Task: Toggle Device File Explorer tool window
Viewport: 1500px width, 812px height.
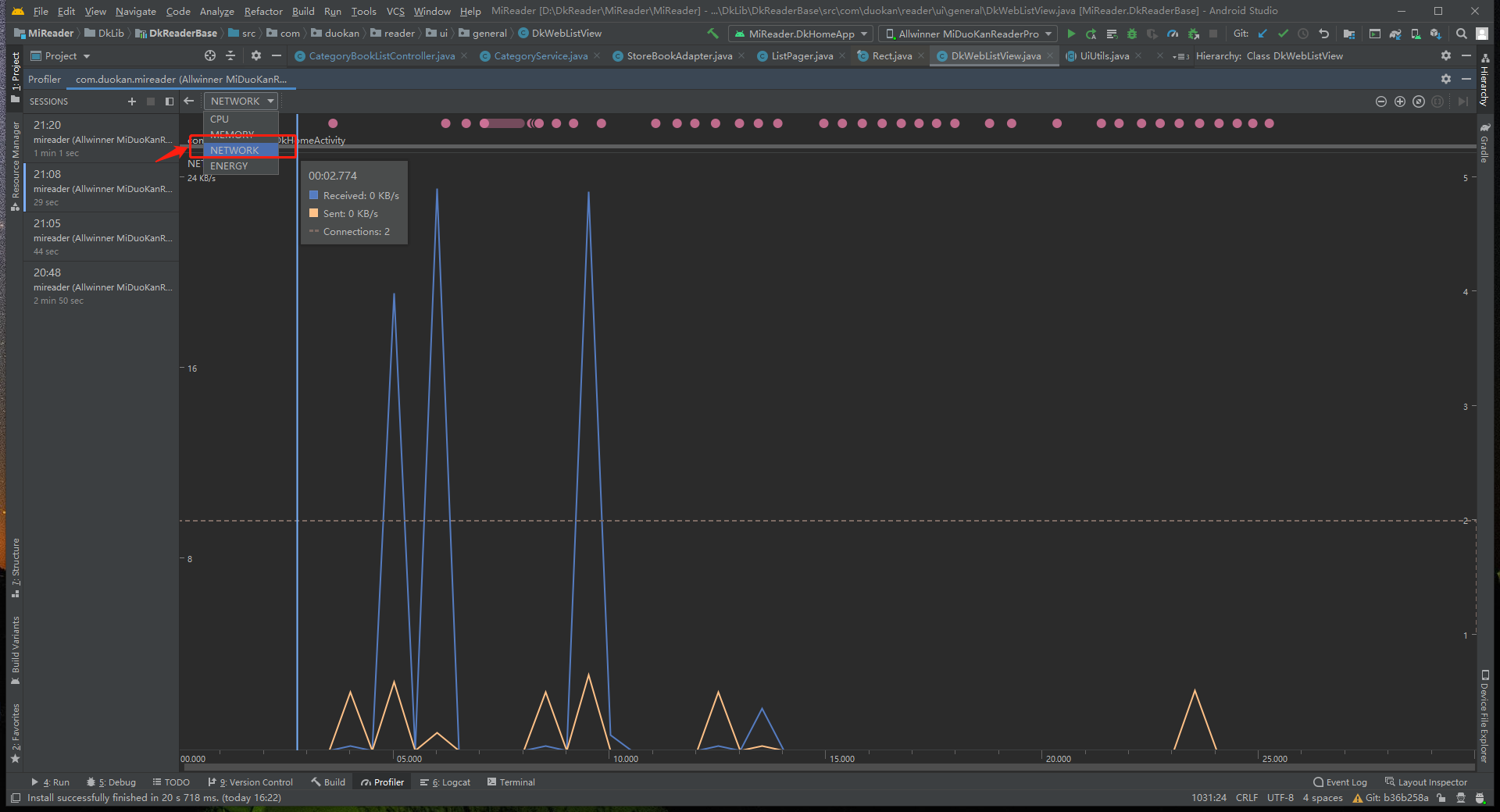Action: 1484,716
